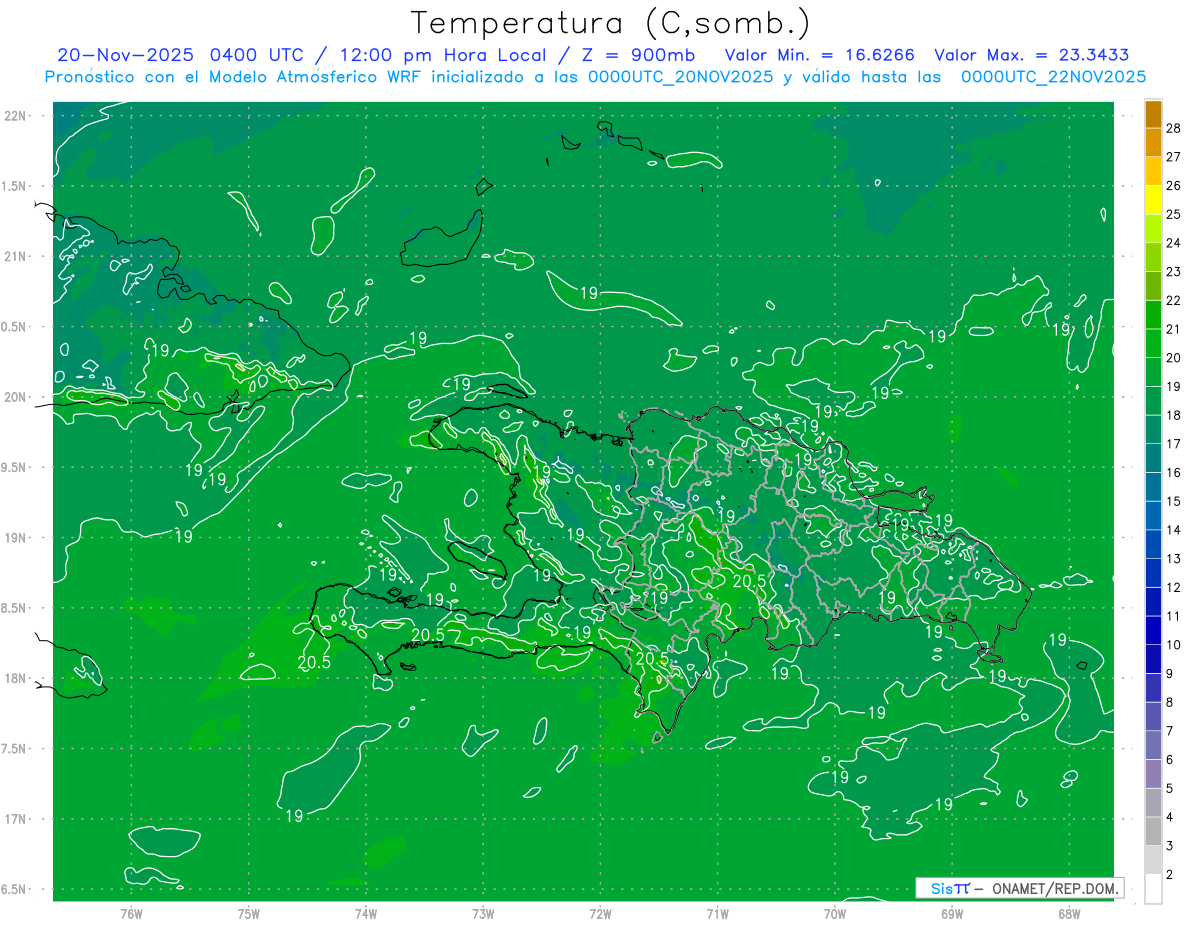Image resolution: width=1200 pixels, height=927 pixels.
Task: Click the '69W' longitude axis label
Action: tap(952, 914)
